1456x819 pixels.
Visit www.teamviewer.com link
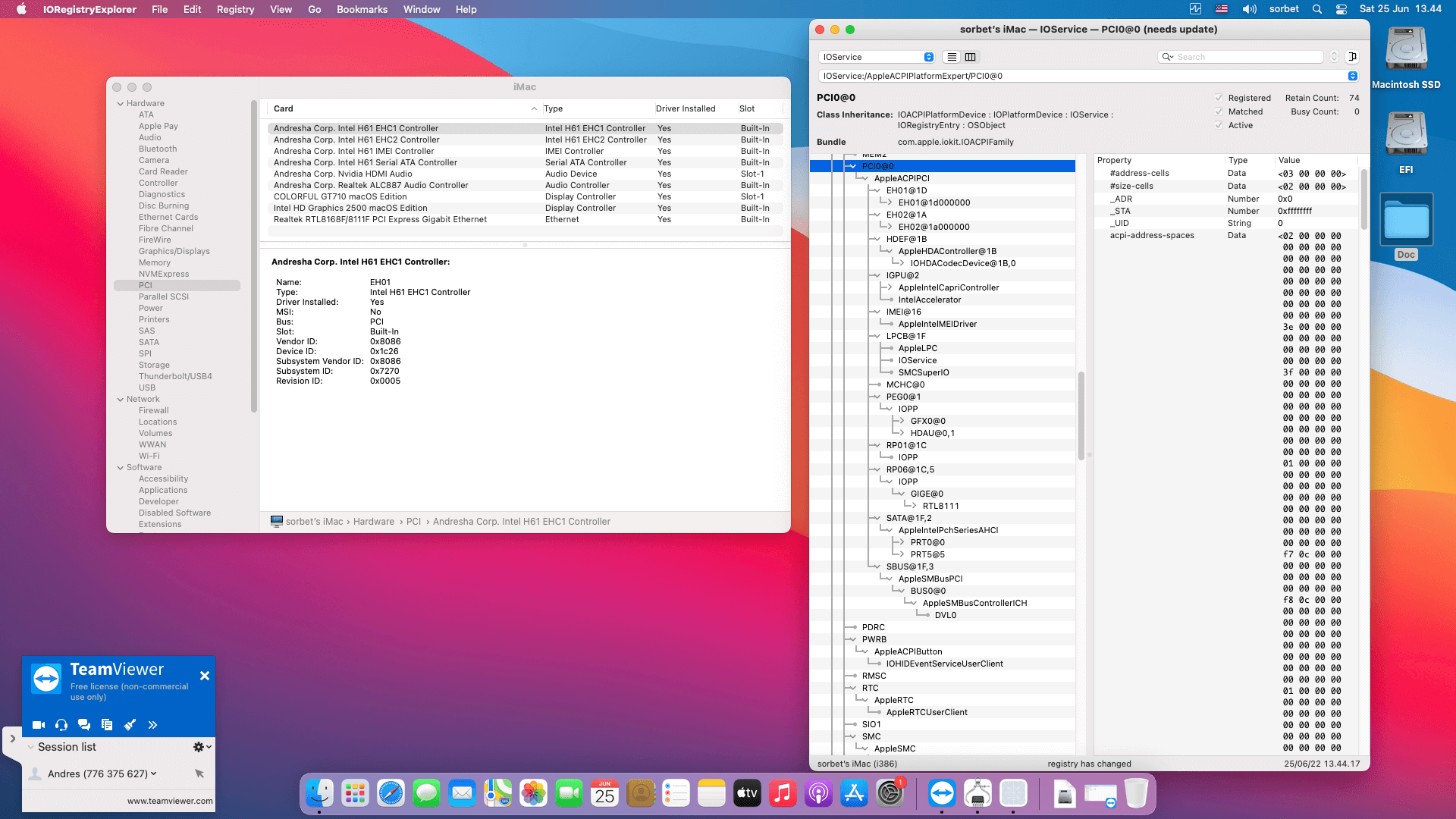(x=170, y=801)
